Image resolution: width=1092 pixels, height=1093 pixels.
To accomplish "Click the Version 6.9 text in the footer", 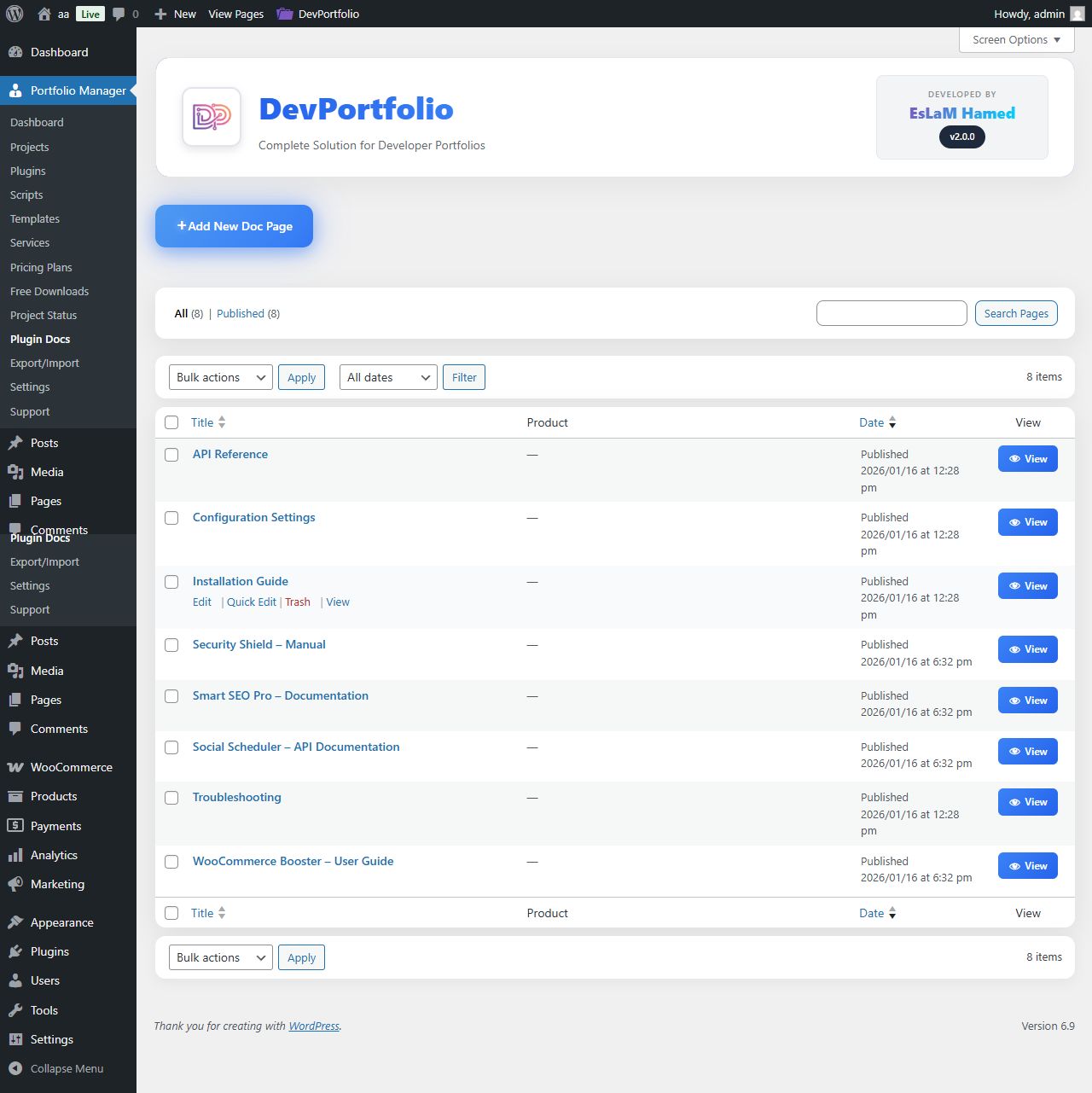I will [1048, 1026].
